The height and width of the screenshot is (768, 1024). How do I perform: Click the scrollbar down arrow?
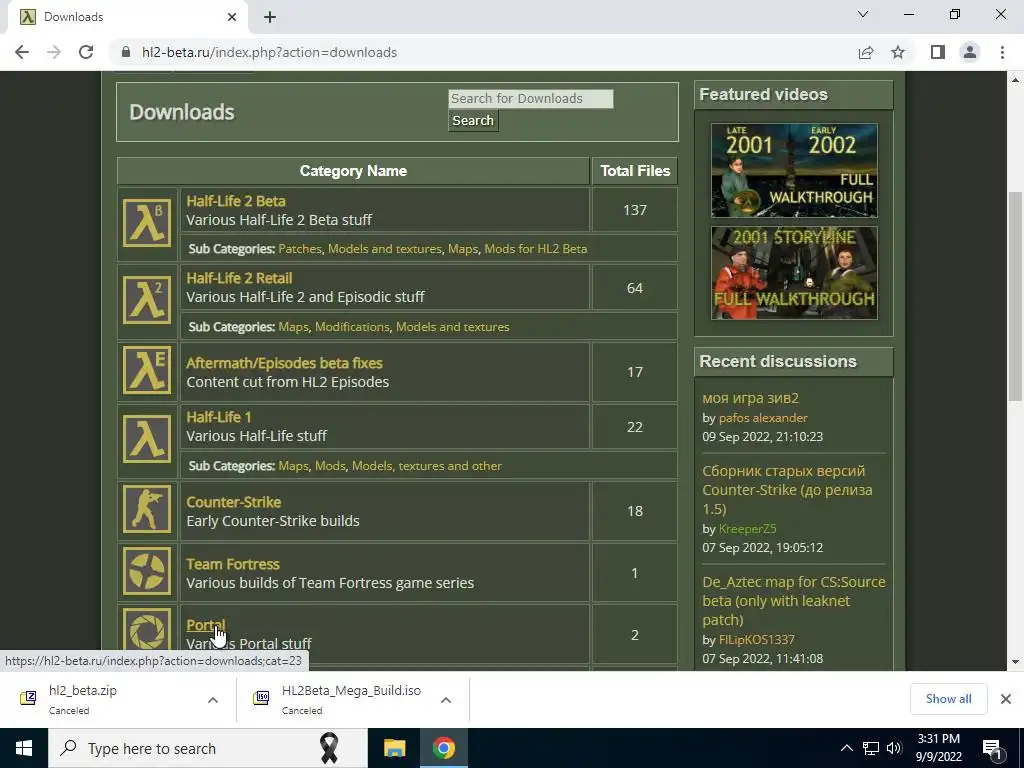pos(1016,662)
